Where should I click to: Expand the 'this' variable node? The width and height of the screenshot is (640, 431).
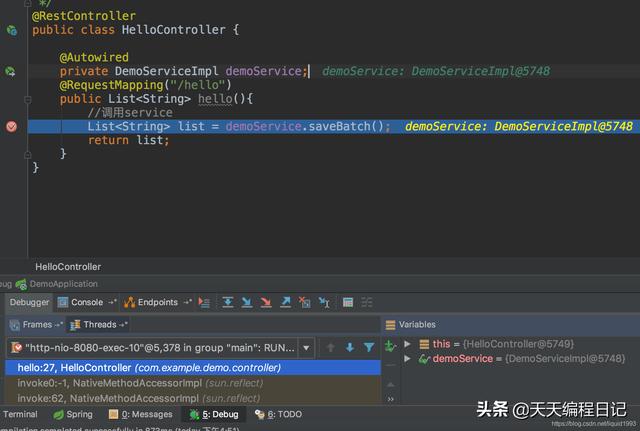(407, 344)
